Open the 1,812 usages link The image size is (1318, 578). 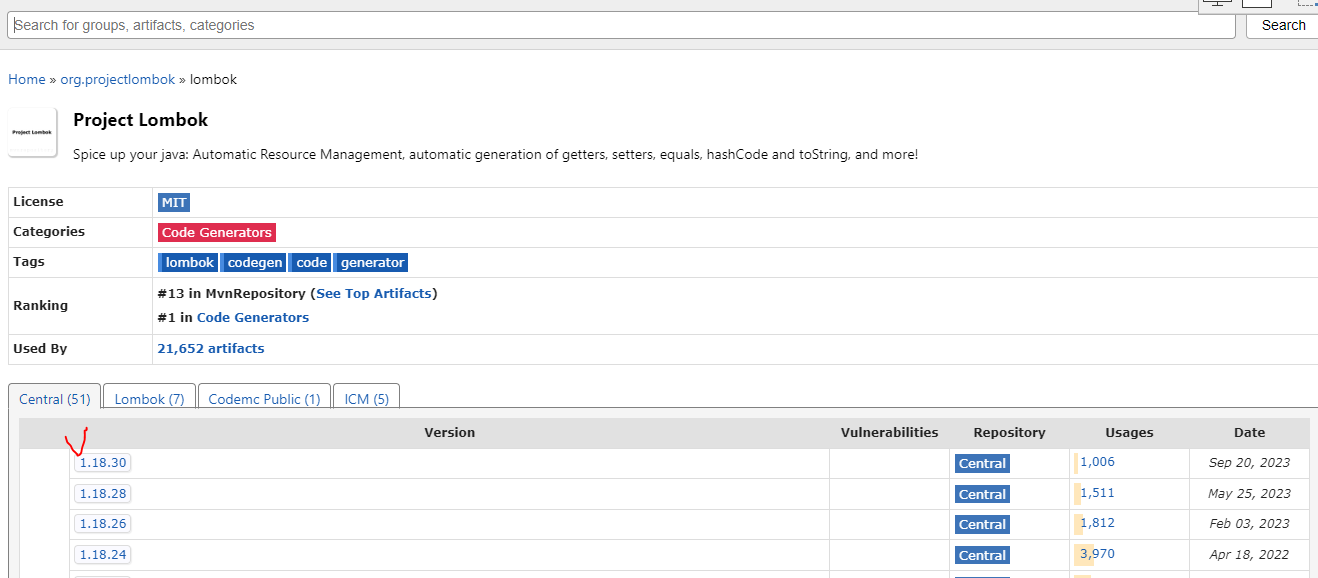pyautogui.click(x=1097, y=523)
